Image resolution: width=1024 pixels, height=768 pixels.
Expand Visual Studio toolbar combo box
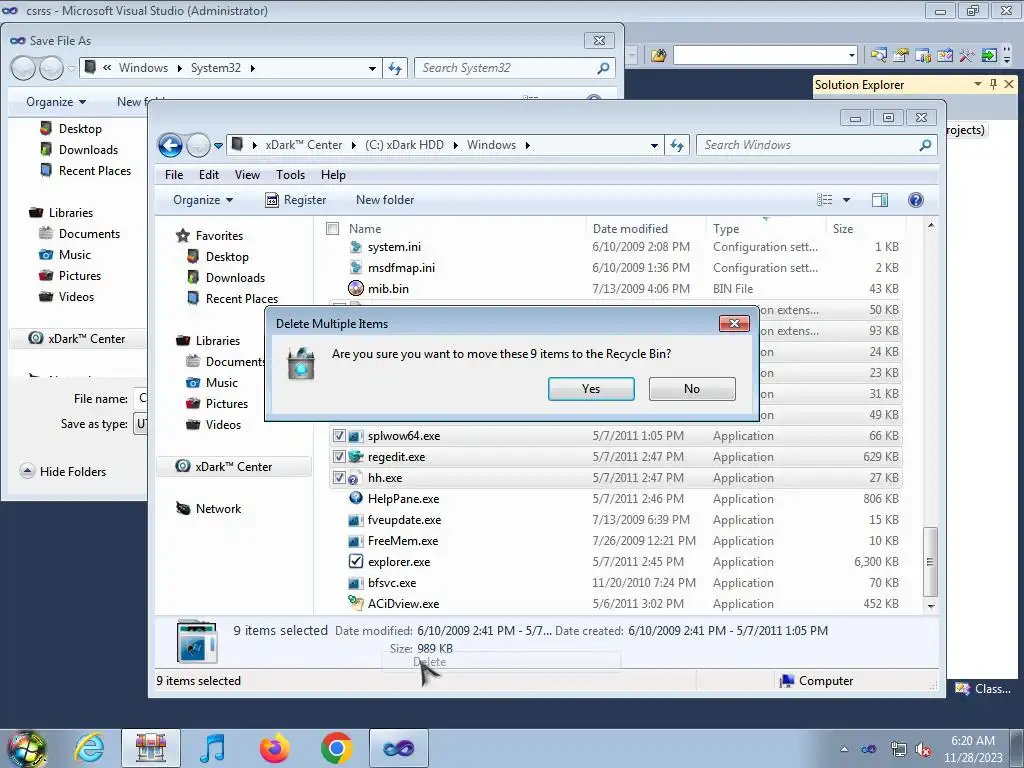pos(852,56)
